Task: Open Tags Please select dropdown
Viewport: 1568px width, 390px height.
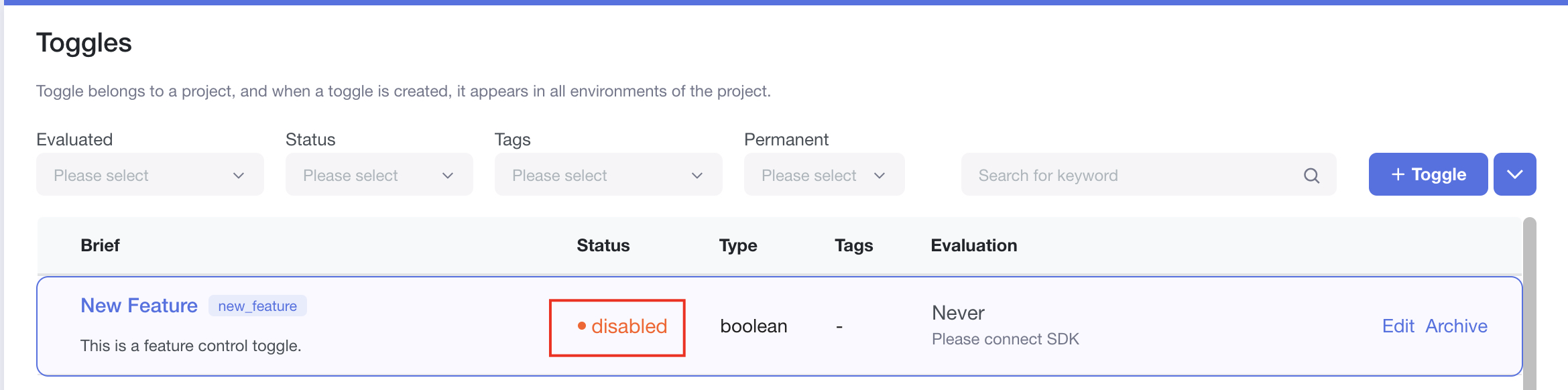Action: coord(590,175)
